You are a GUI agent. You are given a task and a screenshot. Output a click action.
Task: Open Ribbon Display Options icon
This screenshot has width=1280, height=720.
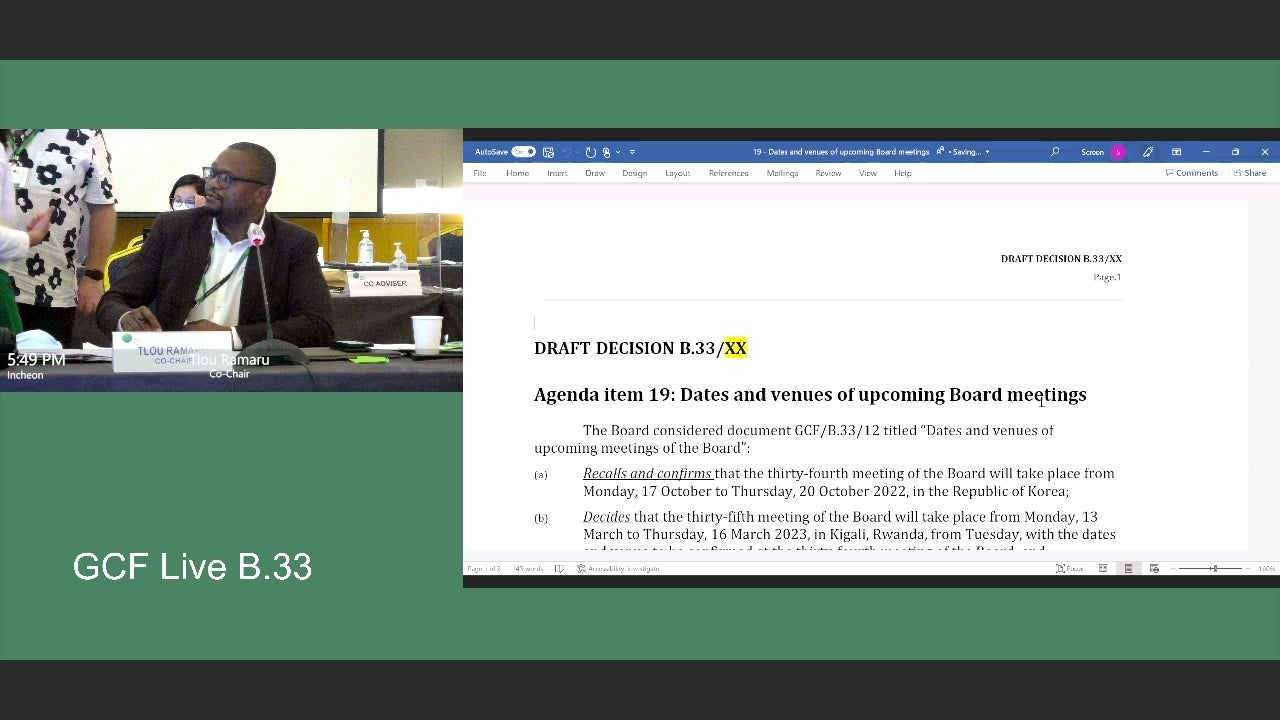coord(1177,152)
